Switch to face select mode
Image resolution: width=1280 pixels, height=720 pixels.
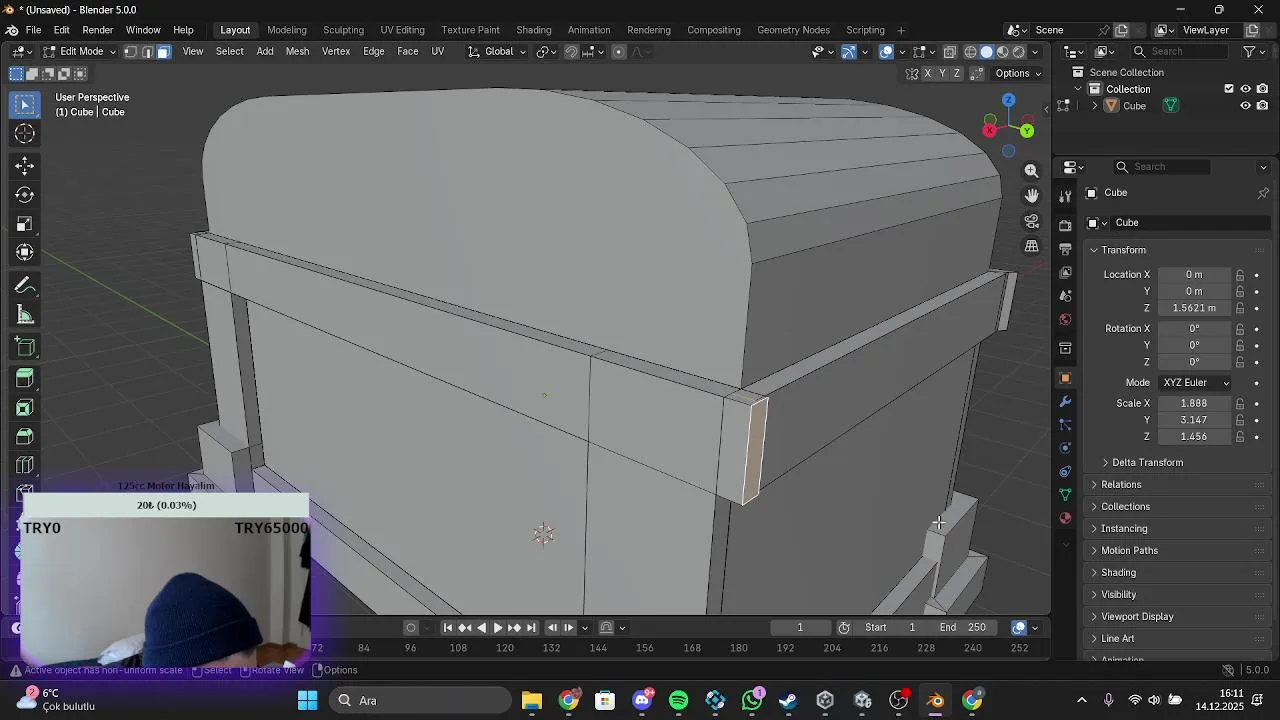pos(164,52)
